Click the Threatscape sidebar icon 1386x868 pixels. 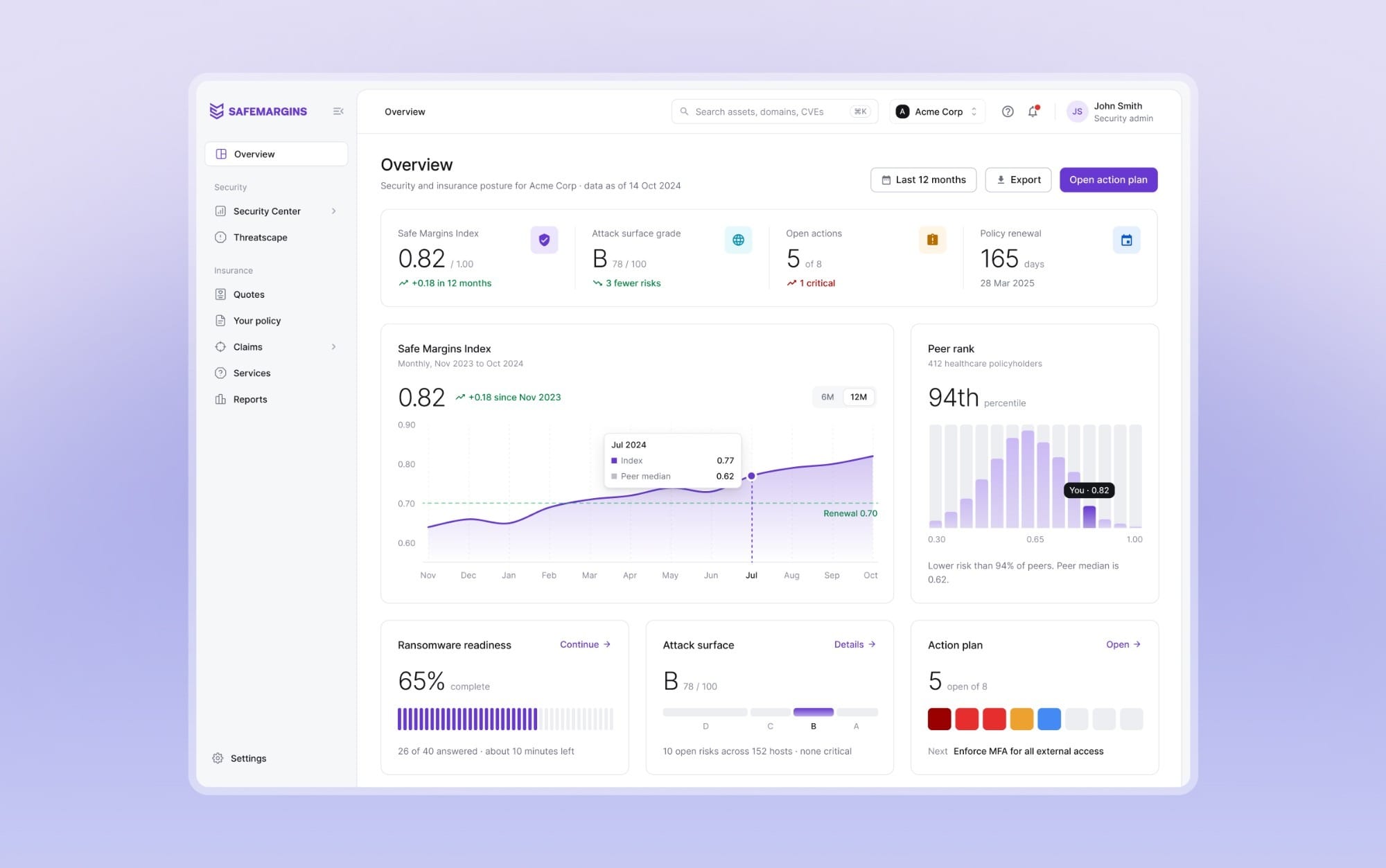coord(220,237)
